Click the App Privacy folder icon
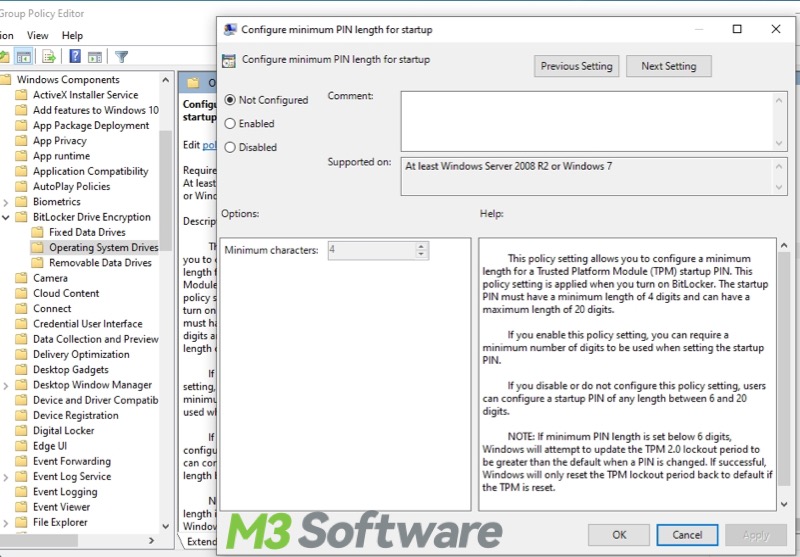 (21, 141)
